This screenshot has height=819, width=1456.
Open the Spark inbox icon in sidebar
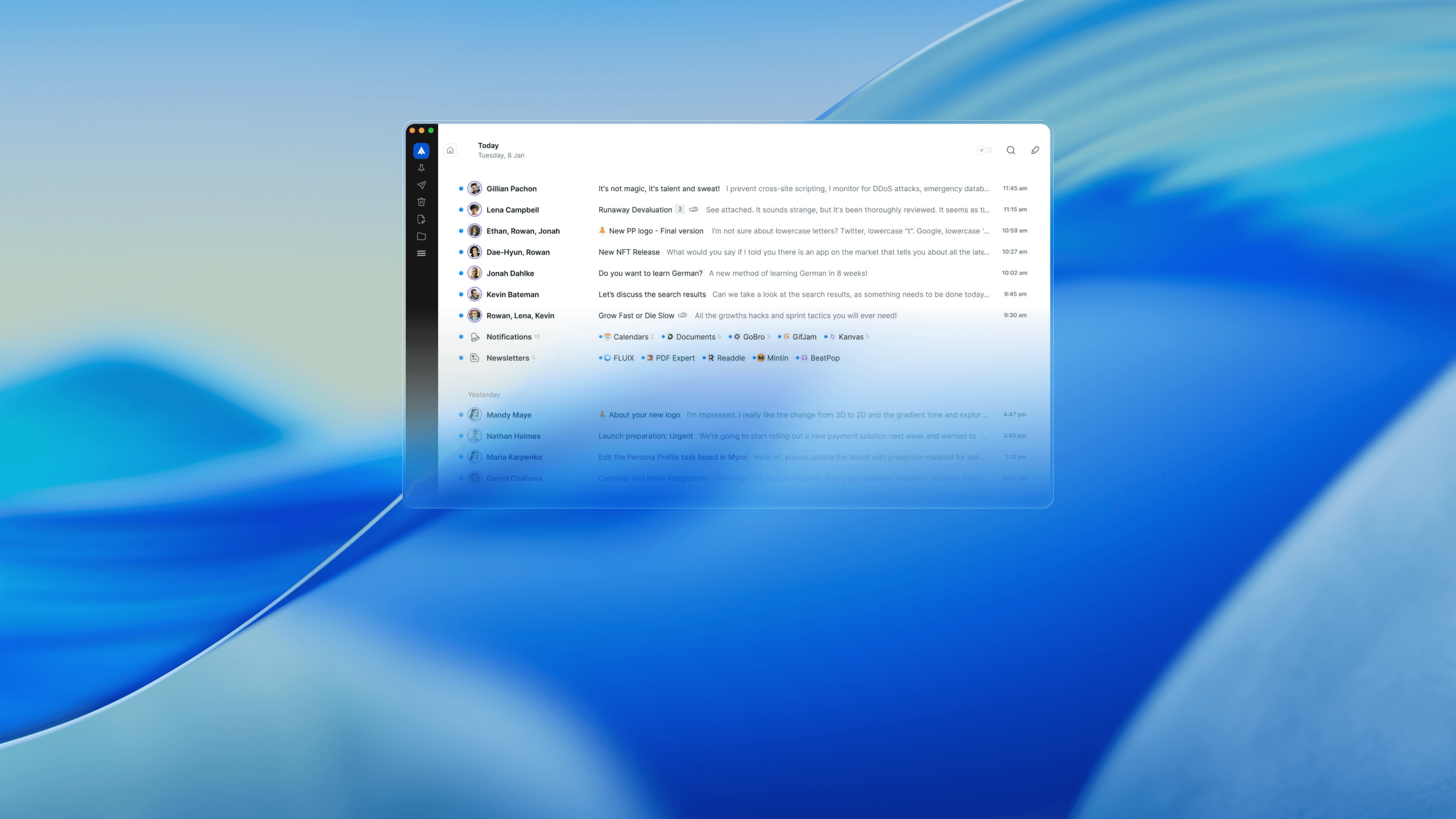(421, 151)
